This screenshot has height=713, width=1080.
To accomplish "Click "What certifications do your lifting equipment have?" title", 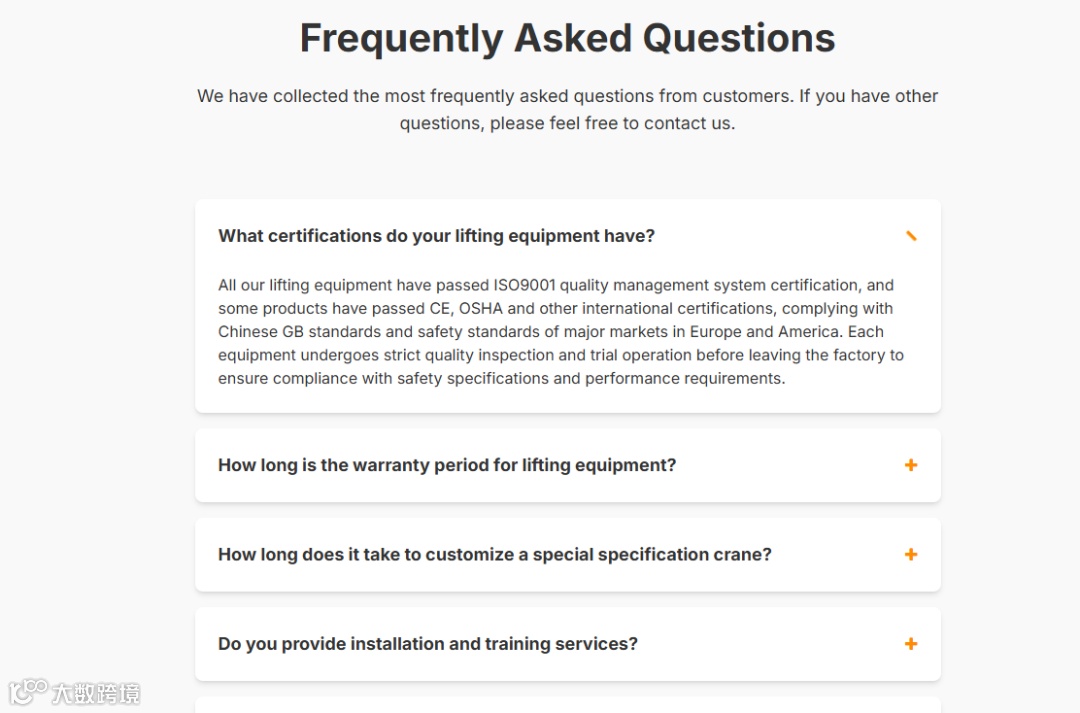I will point(436,236).
